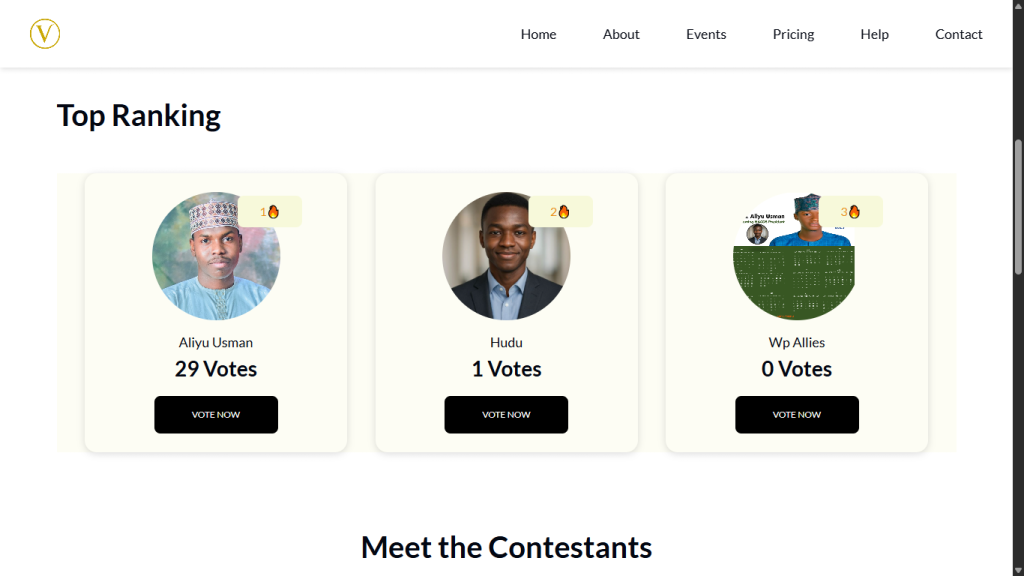Click the page vertical scrollbar

point(1018,205)
